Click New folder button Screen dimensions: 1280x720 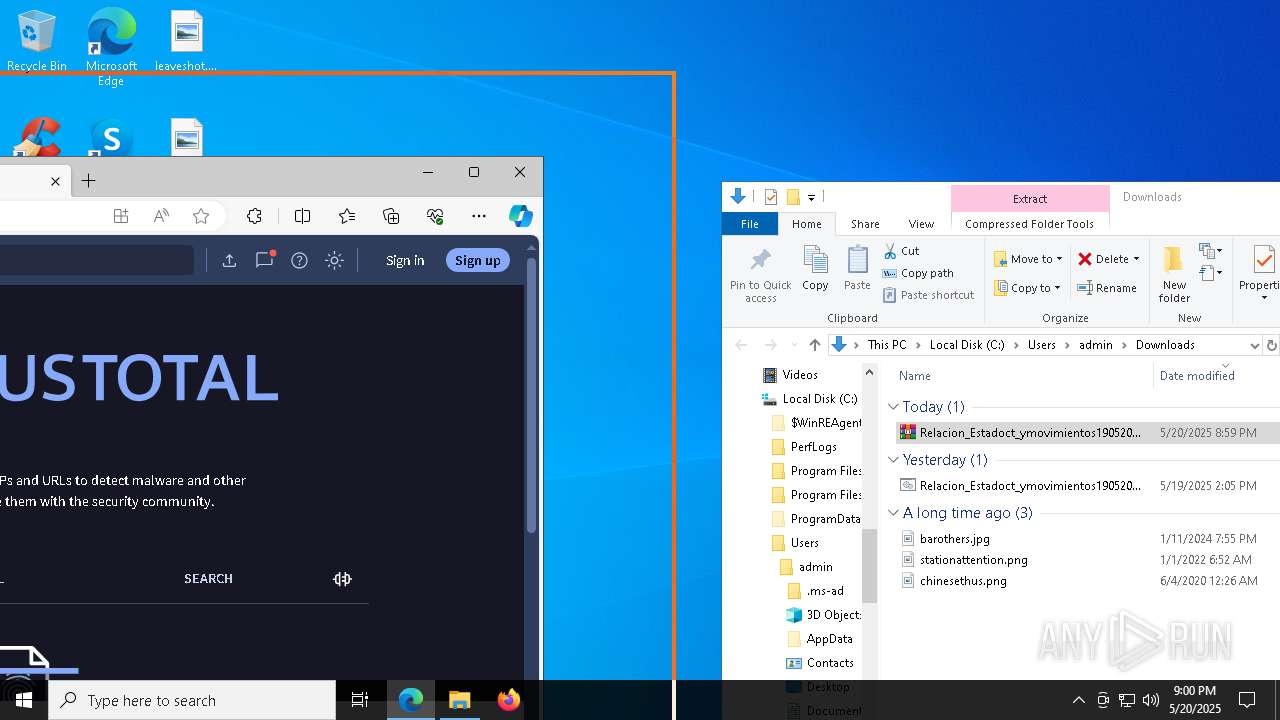coord(1174,274)
